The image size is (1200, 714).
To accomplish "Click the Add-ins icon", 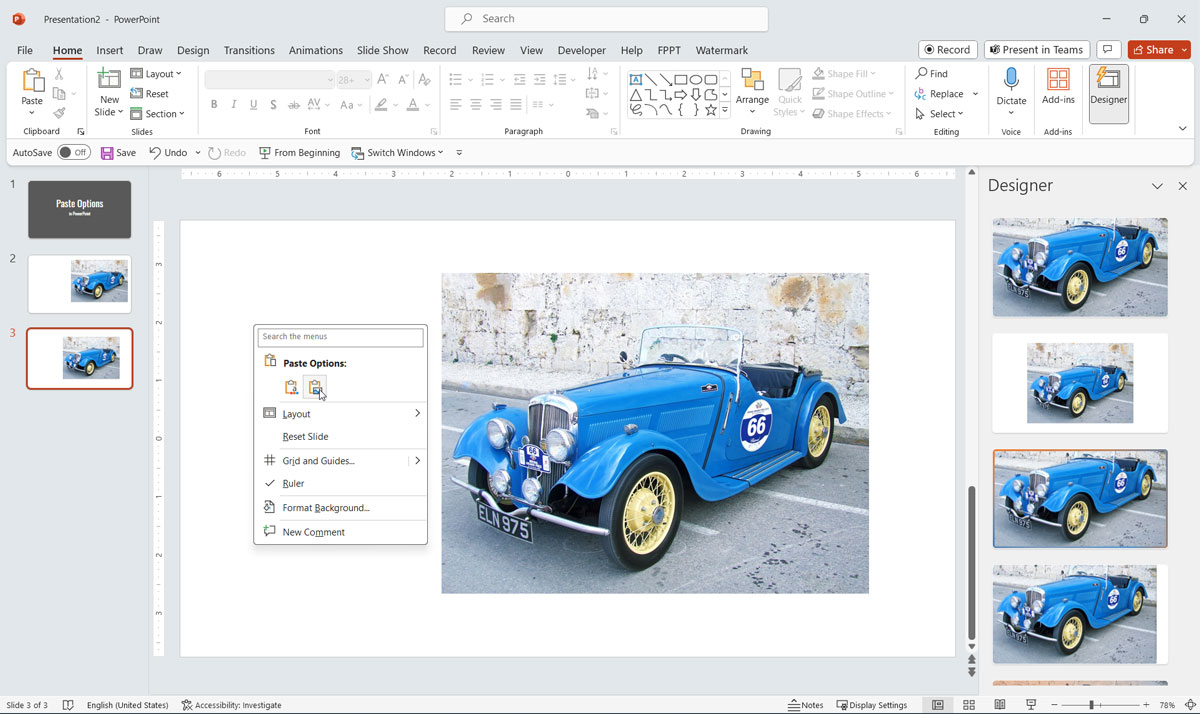I will pyautogui.click(x=1058, y=93).
